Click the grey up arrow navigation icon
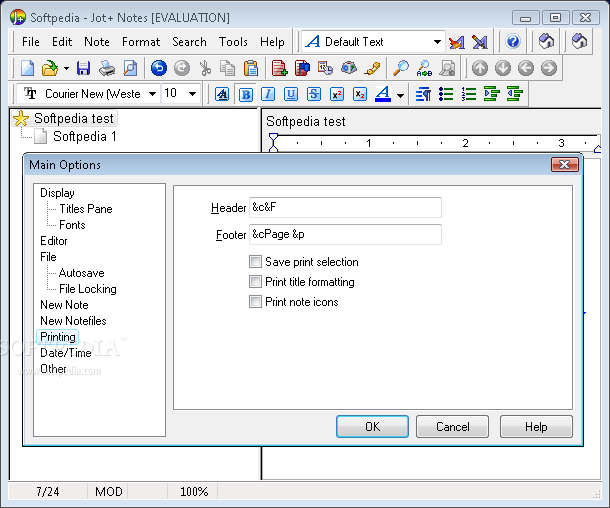Screen dimensions: 610x508 coord(480,68)
